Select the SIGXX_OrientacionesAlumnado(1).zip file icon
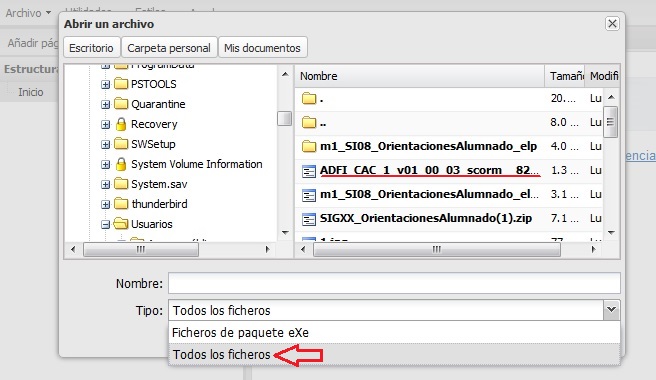Screen dimensions: 656x380 click(309, 219)
